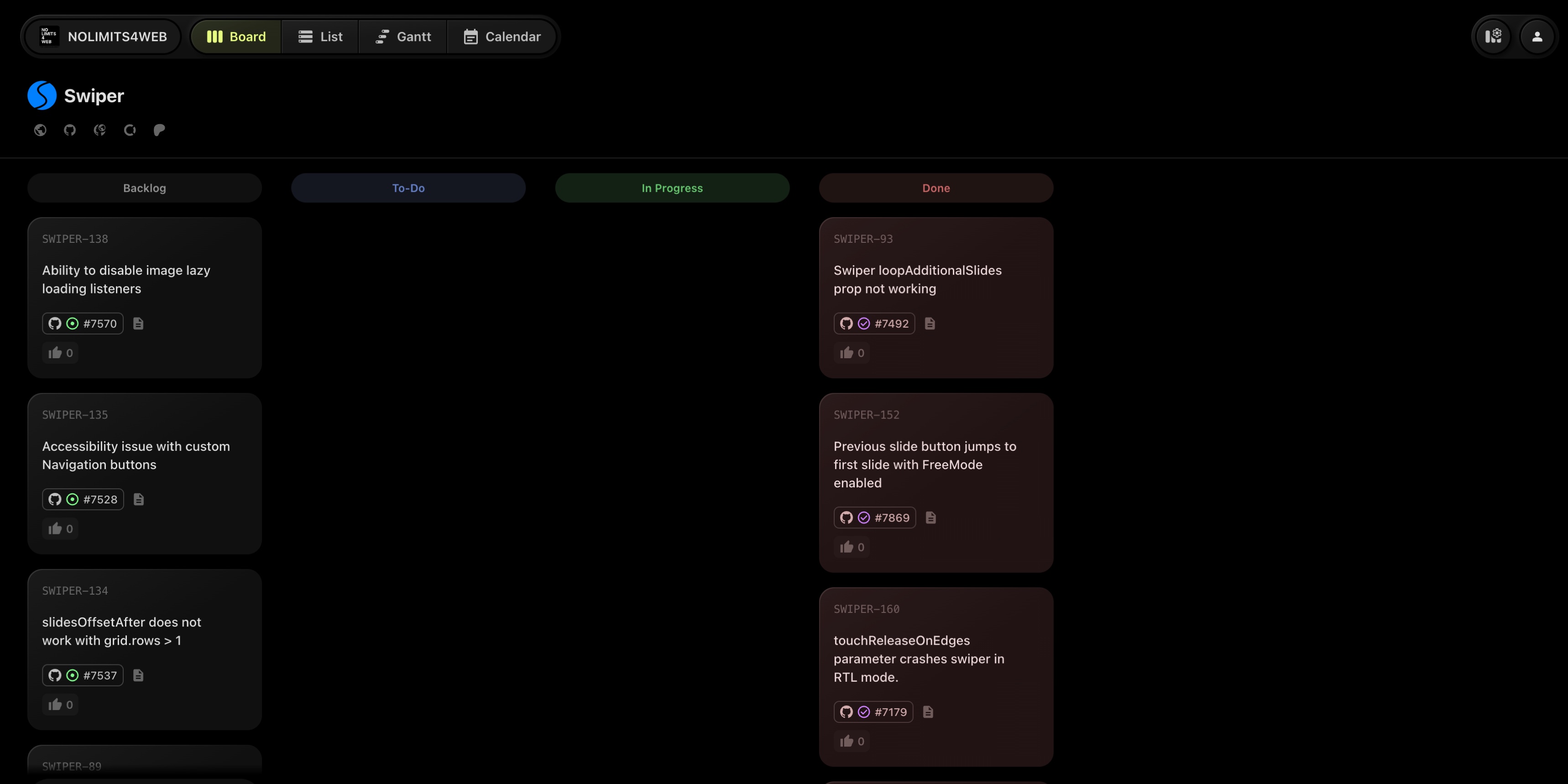Open the NOLIMITS4WEB workspace selector

(103, 37)
